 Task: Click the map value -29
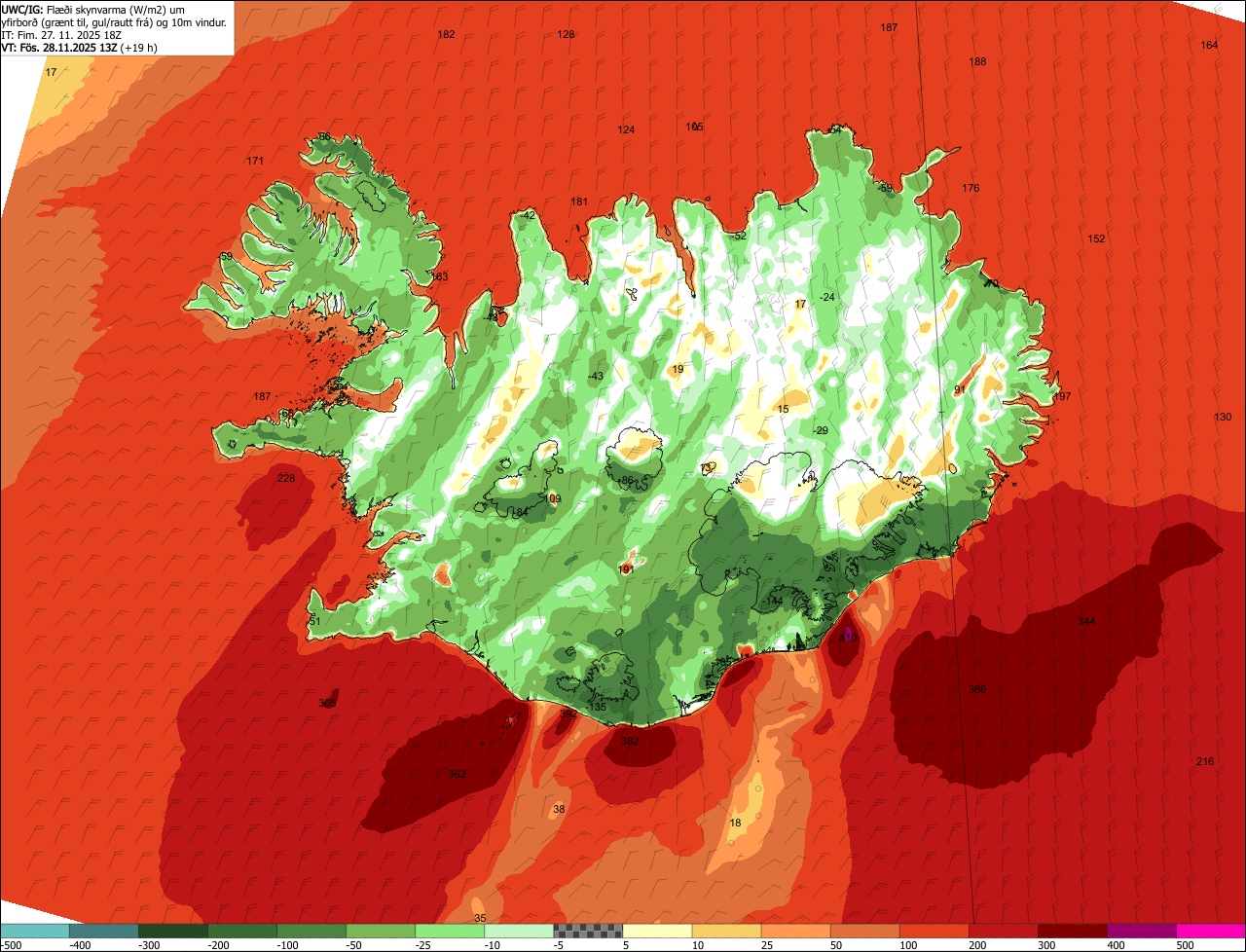[x=821, y=430]
